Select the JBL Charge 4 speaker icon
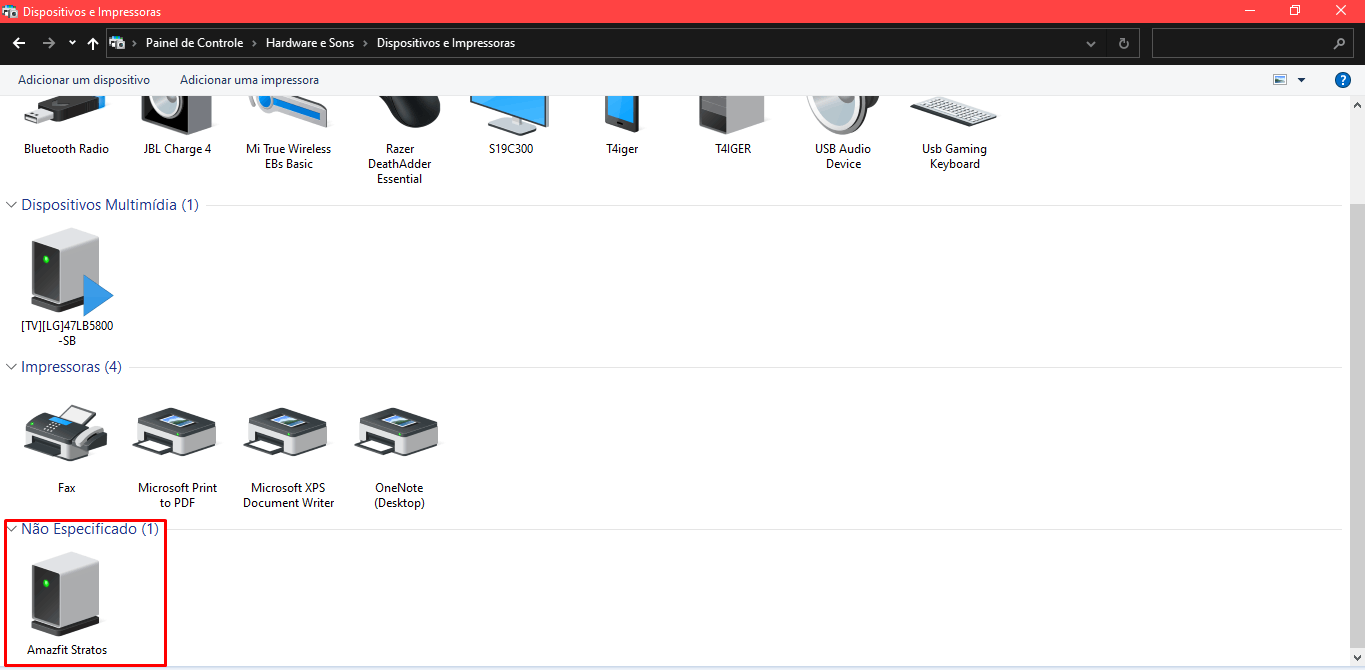The width and height of the screenshot is (1365, 670). (177, 113)
